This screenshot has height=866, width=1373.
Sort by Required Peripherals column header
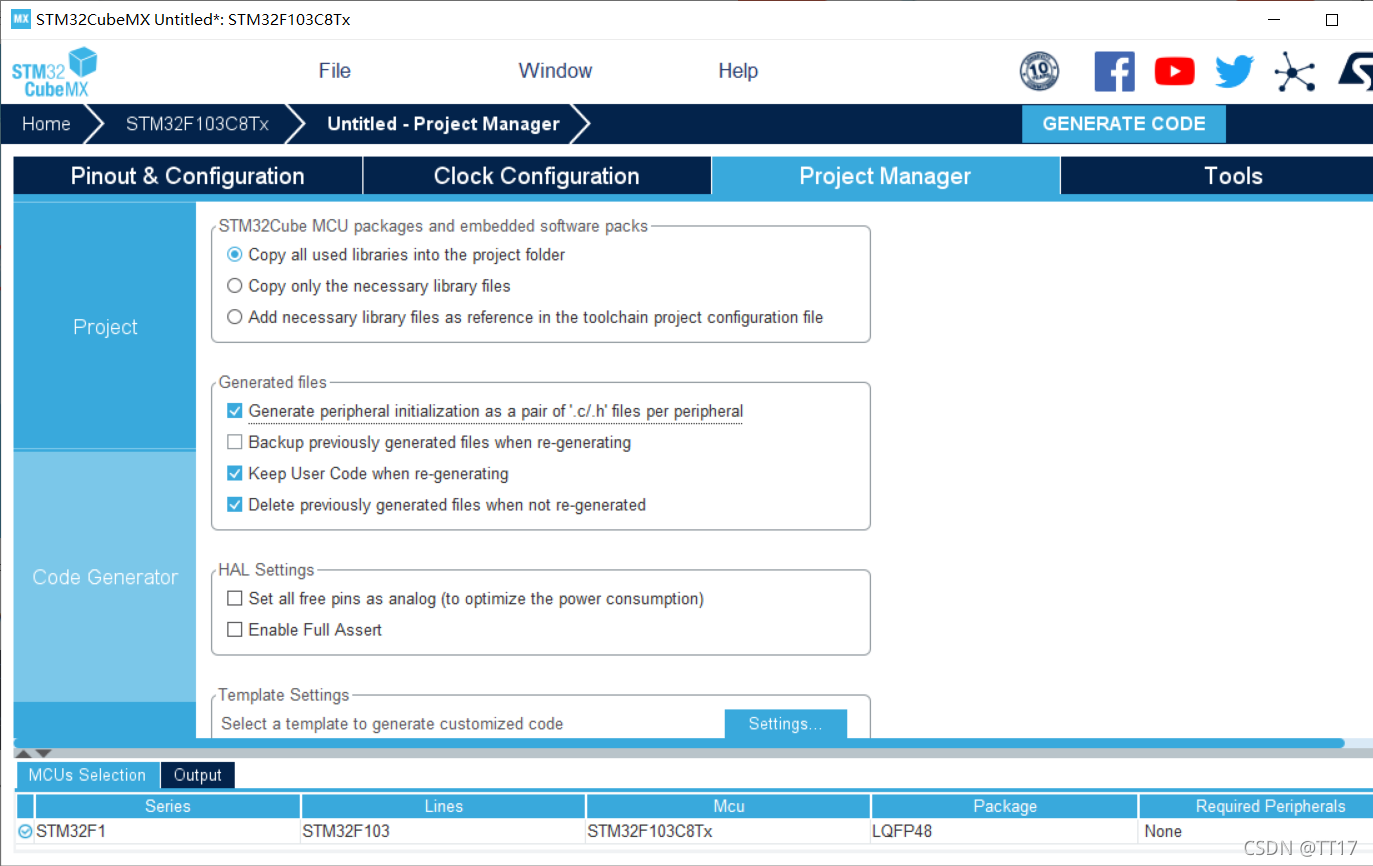pyautogui.click(x=1257, y=806)
